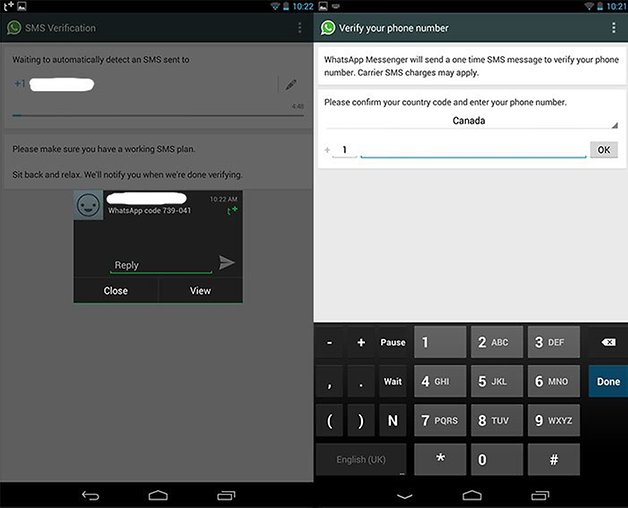This screenshot has width=628, height=508.
Task: Tap Close on the SMS popup
Action: [x=115, y=291]
